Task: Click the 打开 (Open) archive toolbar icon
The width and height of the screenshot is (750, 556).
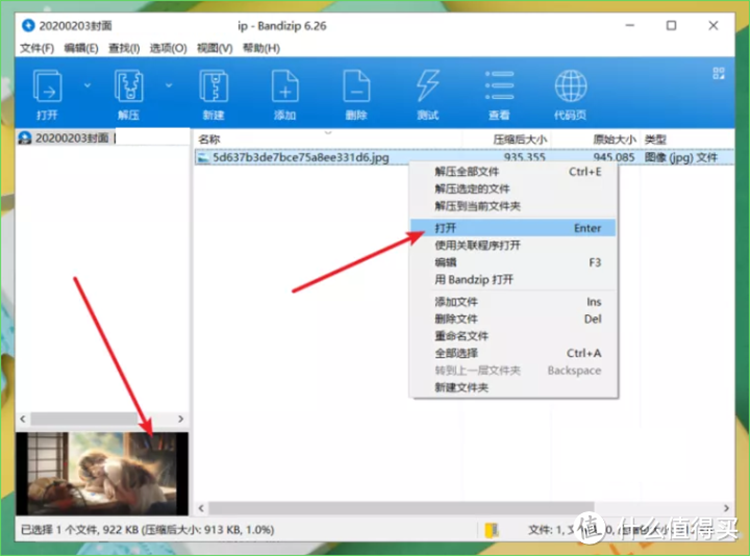Action: (47, 86)
